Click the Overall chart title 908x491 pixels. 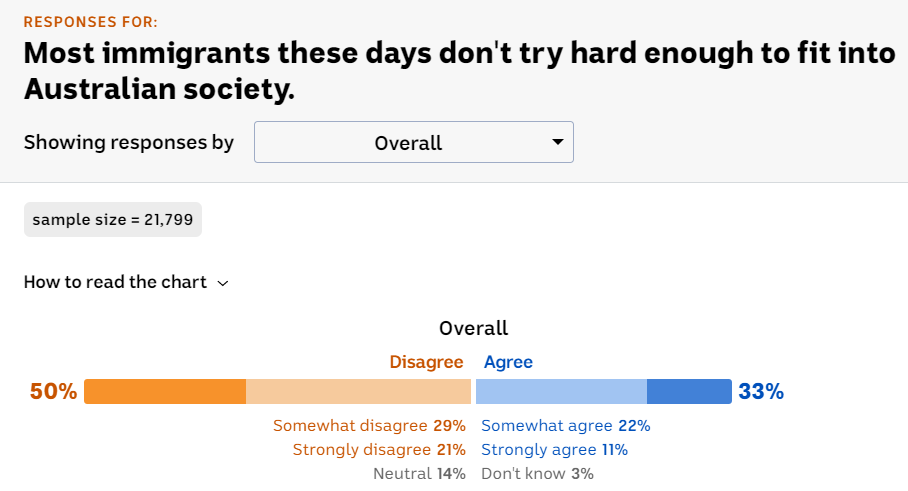[x=473, y=328]
